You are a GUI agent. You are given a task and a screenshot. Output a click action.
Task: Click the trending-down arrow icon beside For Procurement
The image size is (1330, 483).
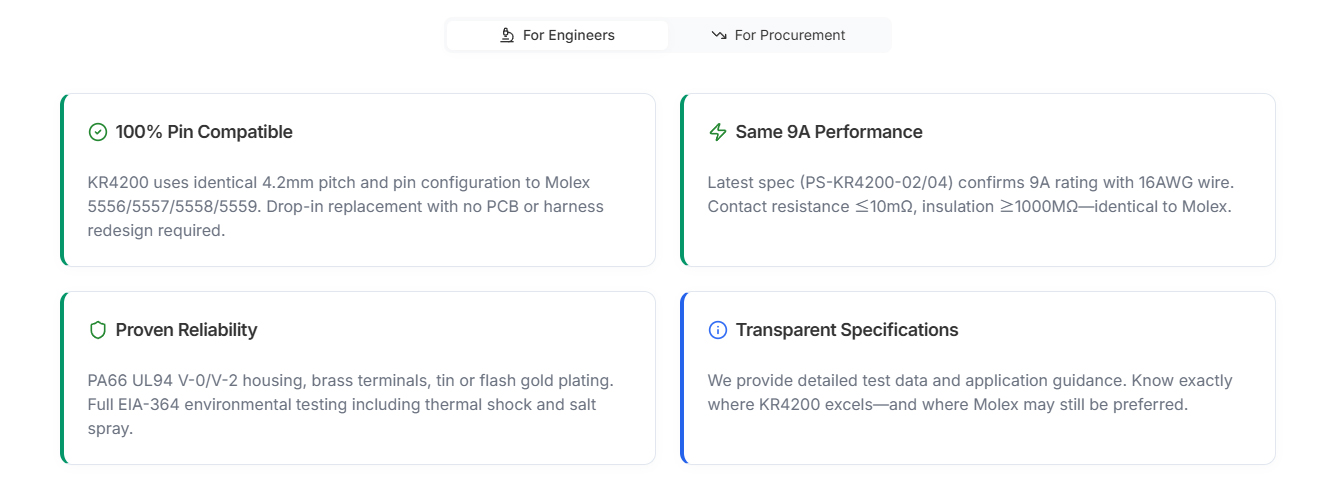[x=719, y=35]
